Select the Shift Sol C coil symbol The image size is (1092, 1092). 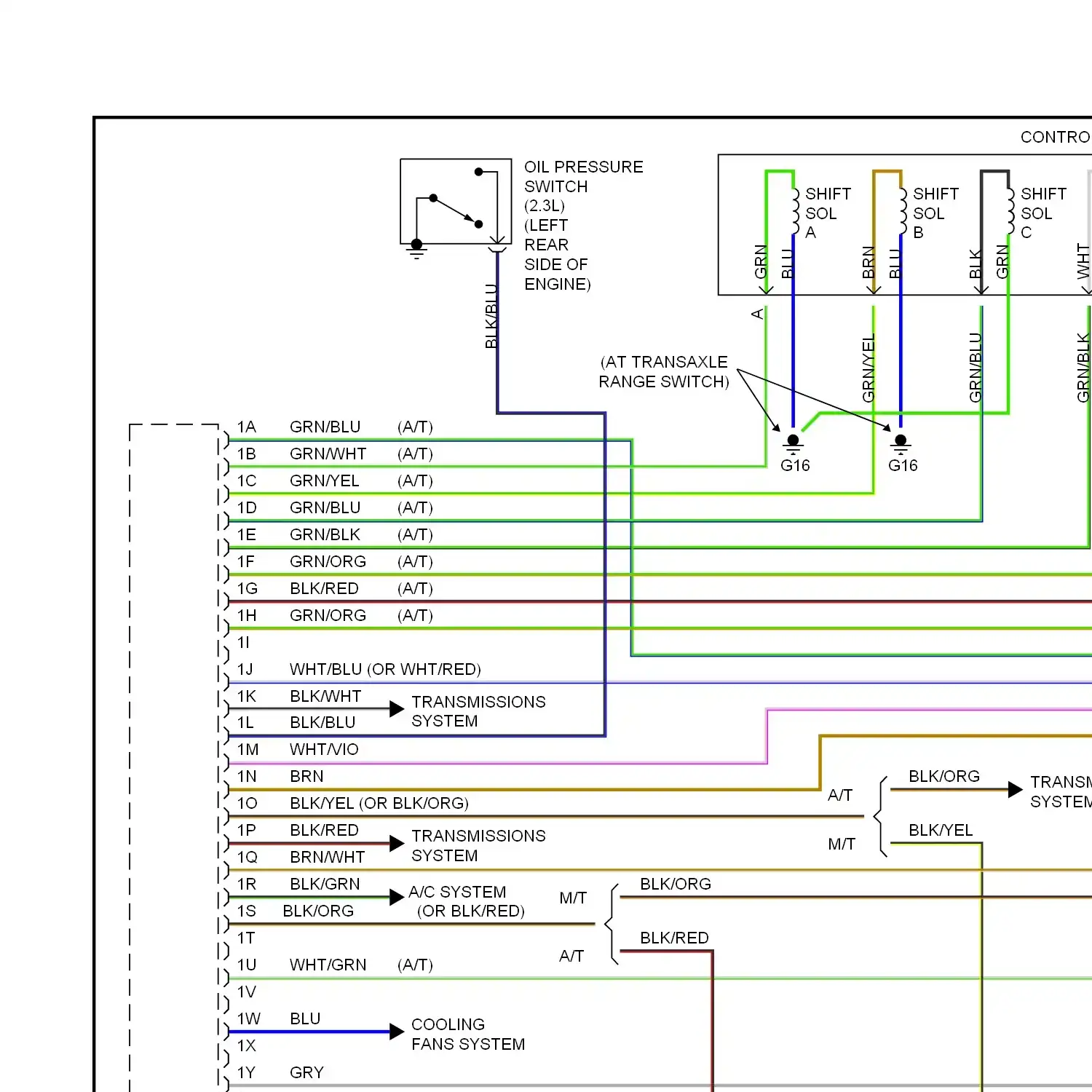1010,210
